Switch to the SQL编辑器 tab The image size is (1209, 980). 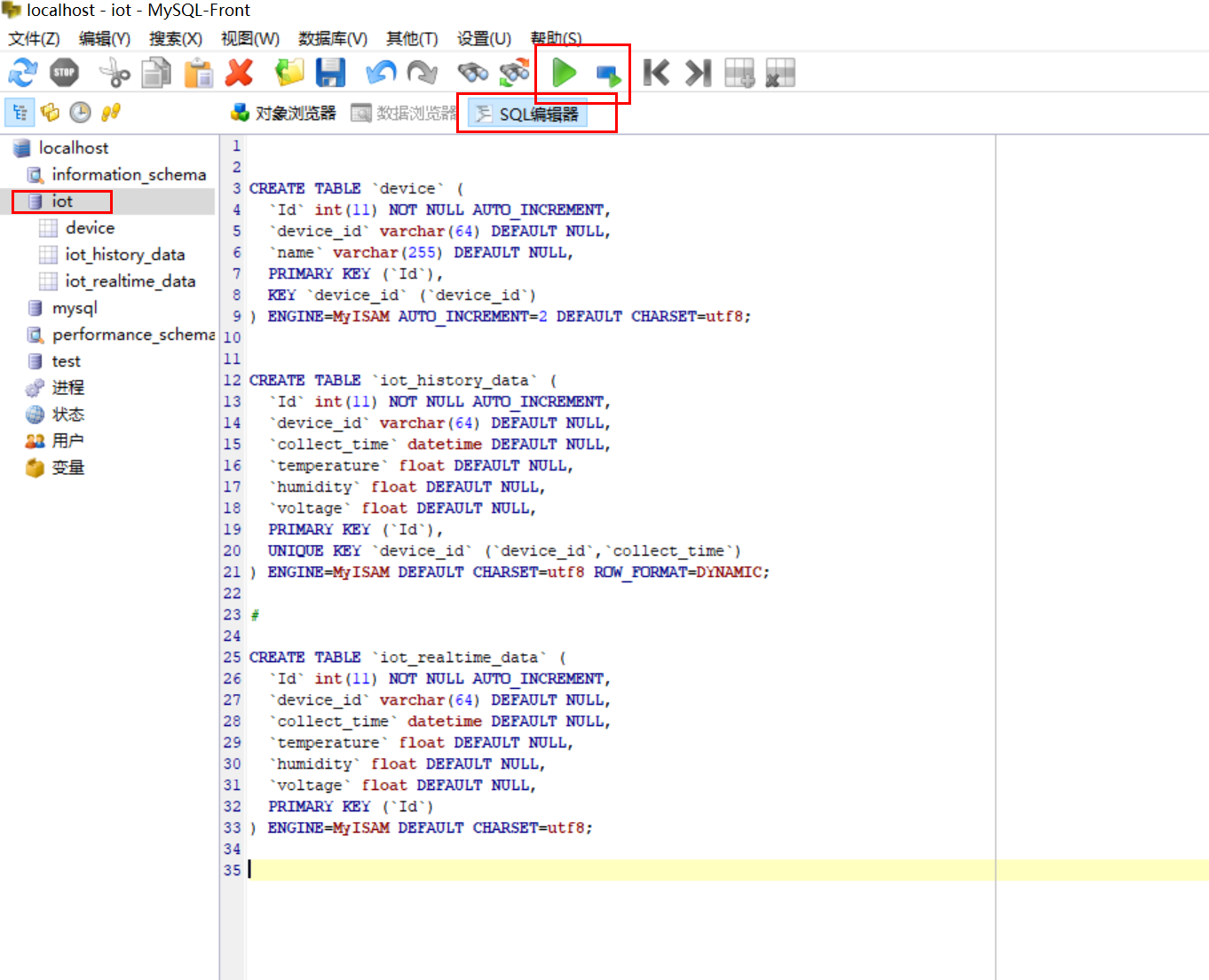click(527, 115)
